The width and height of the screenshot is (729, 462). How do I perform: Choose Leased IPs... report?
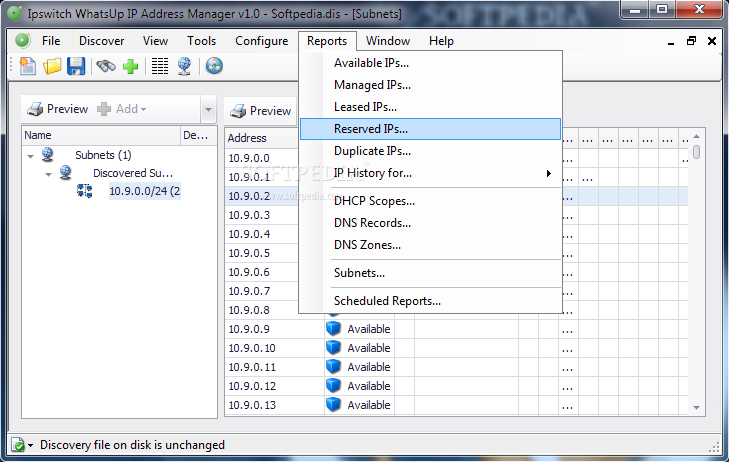431,107
